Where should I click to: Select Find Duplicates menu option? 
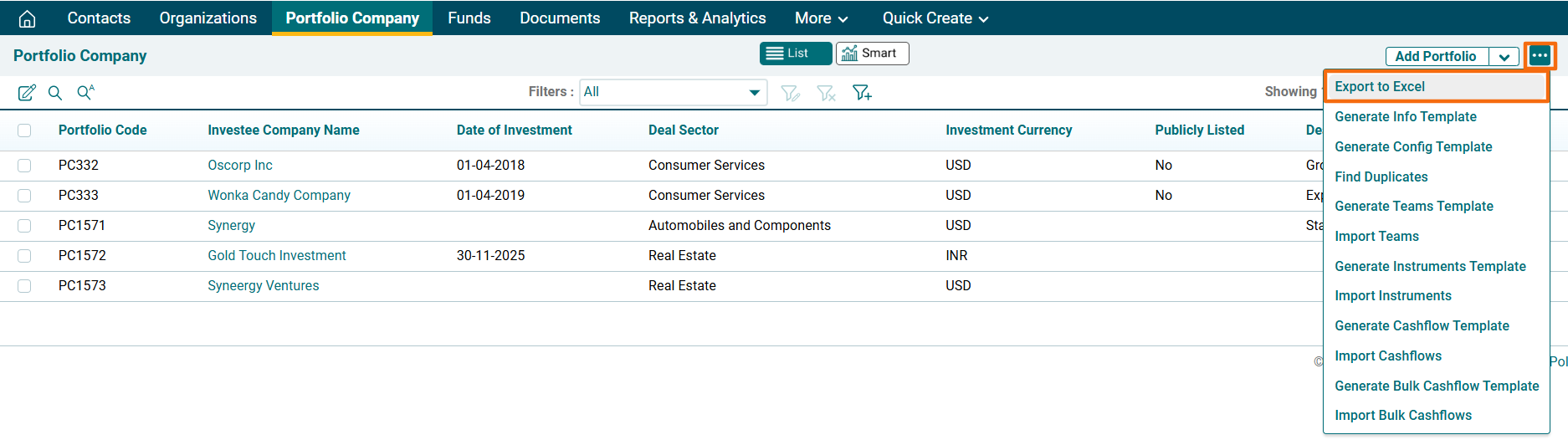(x=1381, y=176)
